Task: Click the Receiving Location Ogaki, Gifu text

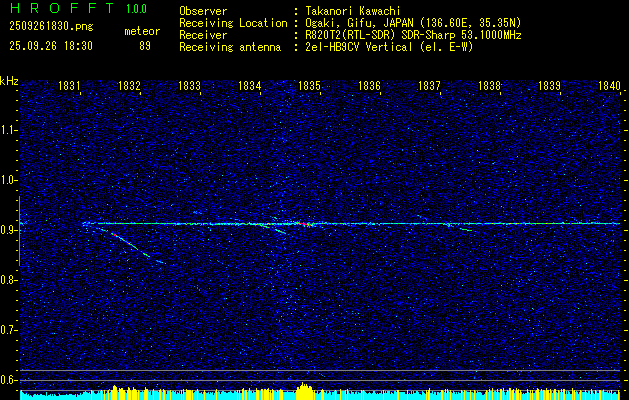Action: coord(413,23)
